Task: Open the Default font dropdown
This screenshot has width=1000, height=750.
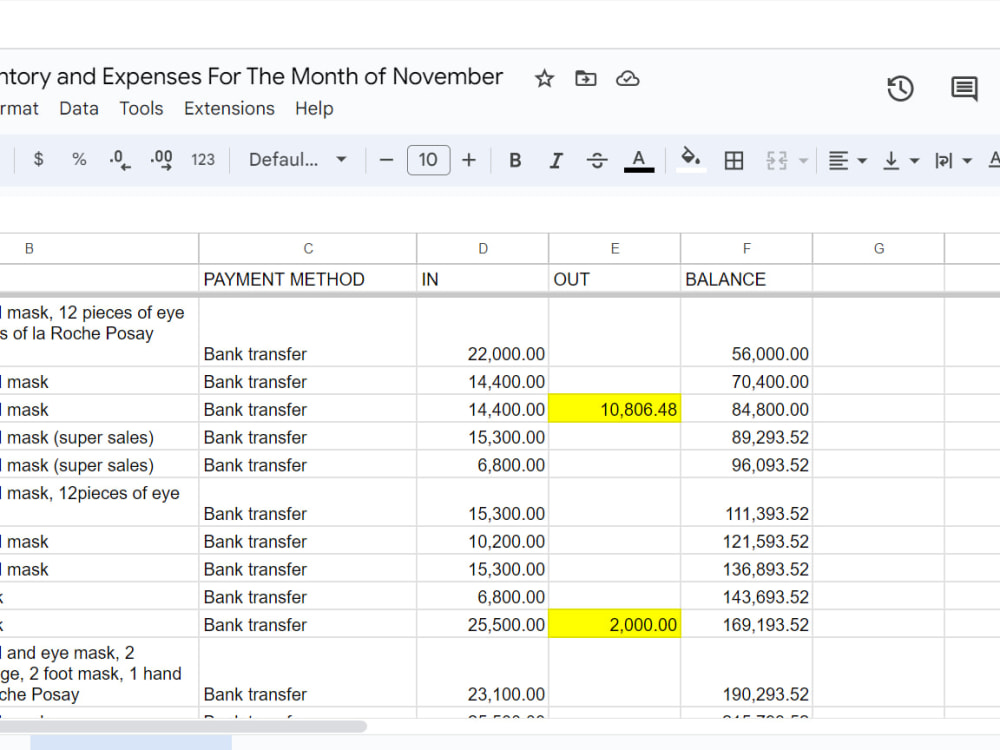Action: coord(298,159)
